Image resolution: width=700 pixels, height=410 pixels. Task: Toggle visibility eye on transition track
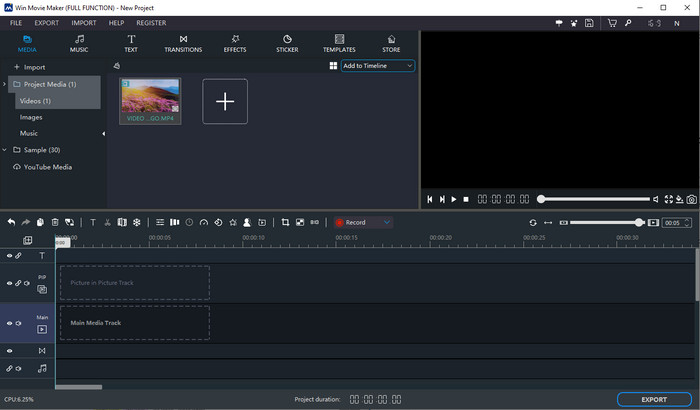9,351
